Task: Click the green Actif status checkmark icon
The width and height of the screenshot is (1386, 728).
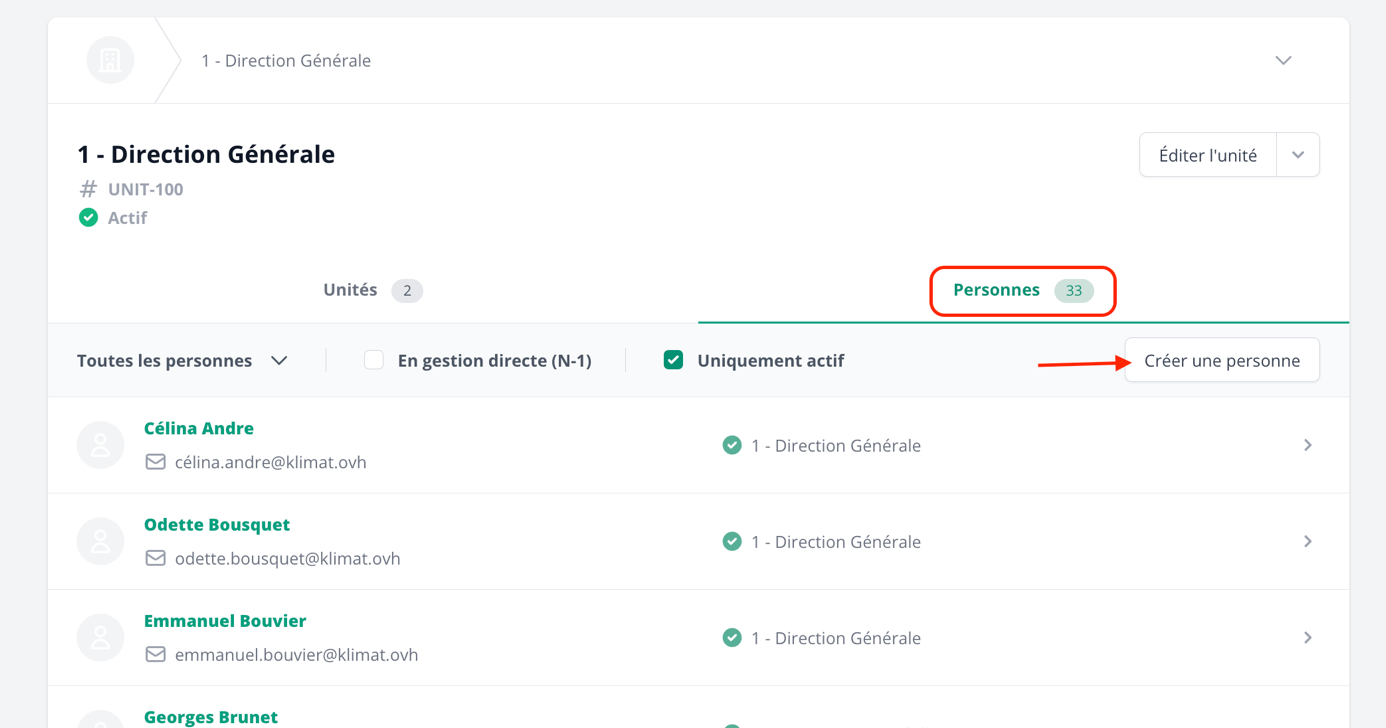Action: 89,218
